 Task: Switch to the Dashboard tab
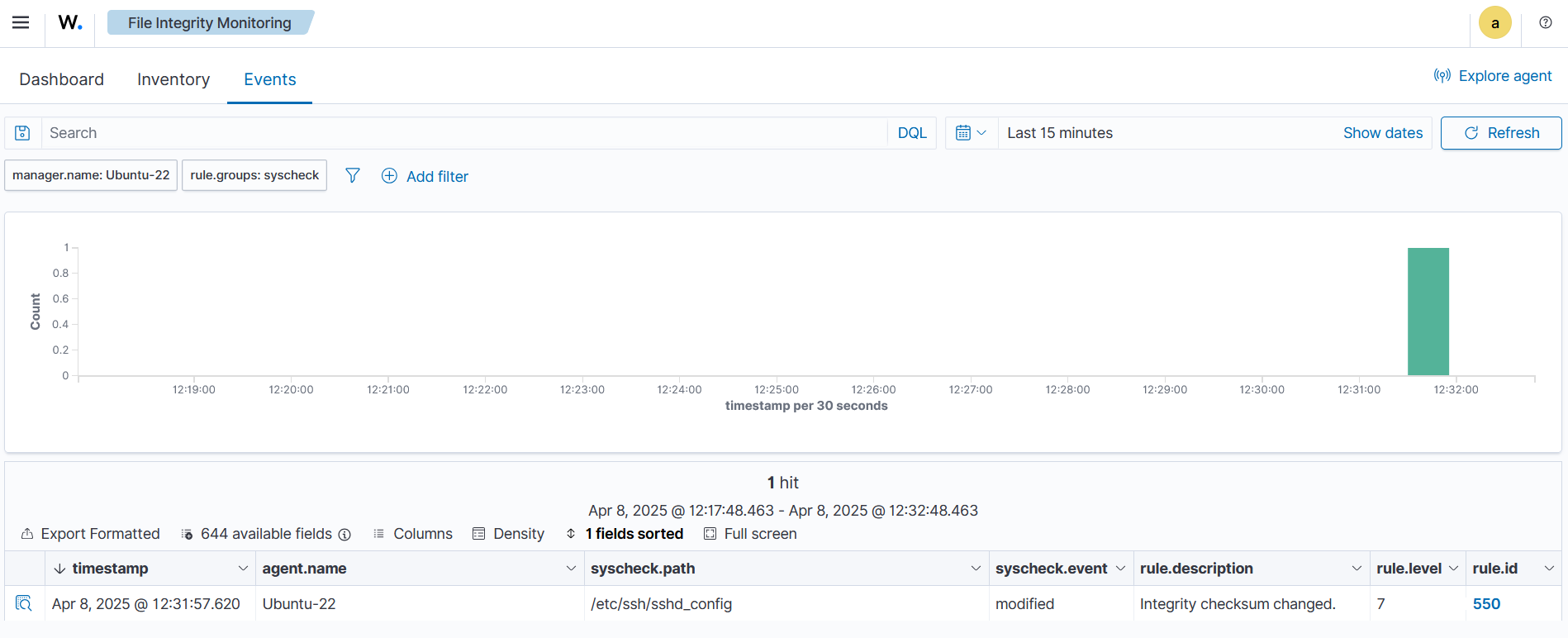coord(62,79)
